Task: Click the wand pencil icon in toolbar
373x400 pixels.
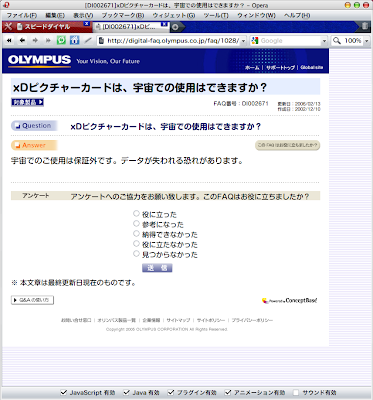Action: pyautogui.click(x=88, y=41)
